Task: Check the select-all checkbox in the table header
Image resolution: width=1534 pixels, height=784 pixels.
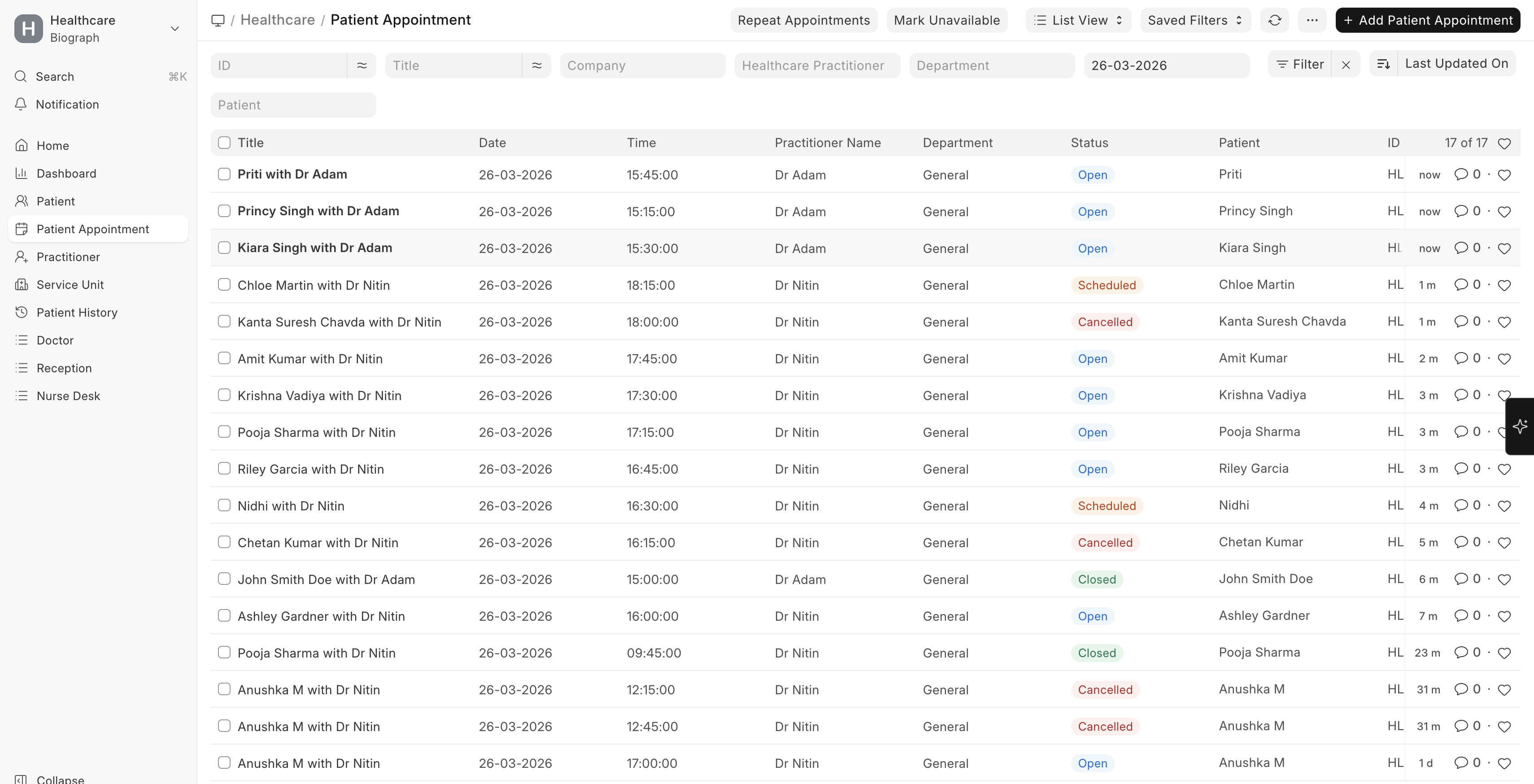Action: 225,143
